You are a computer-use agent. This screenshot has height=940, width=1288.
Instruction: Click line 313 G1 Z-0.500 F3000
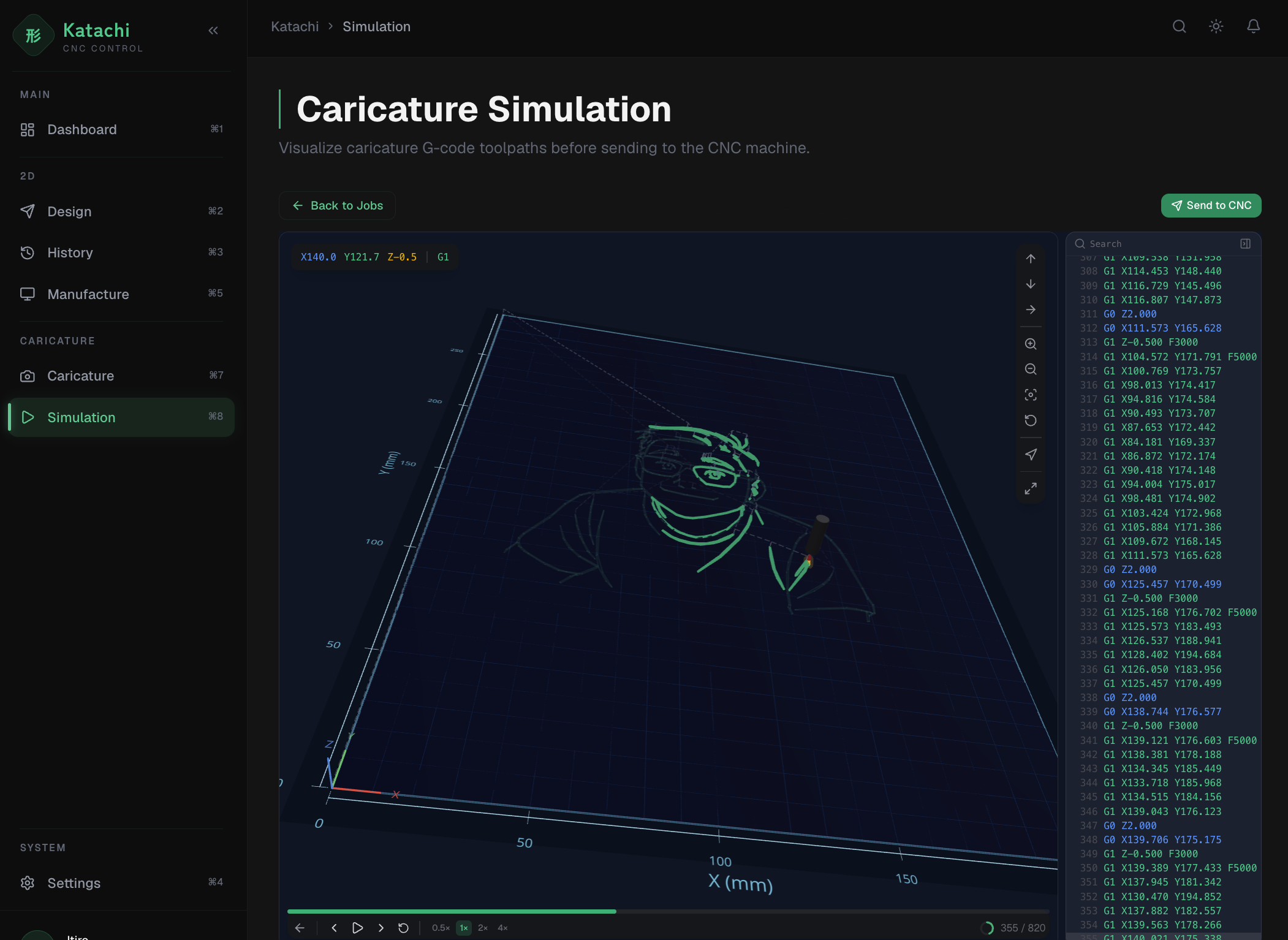click(1163, 342)
